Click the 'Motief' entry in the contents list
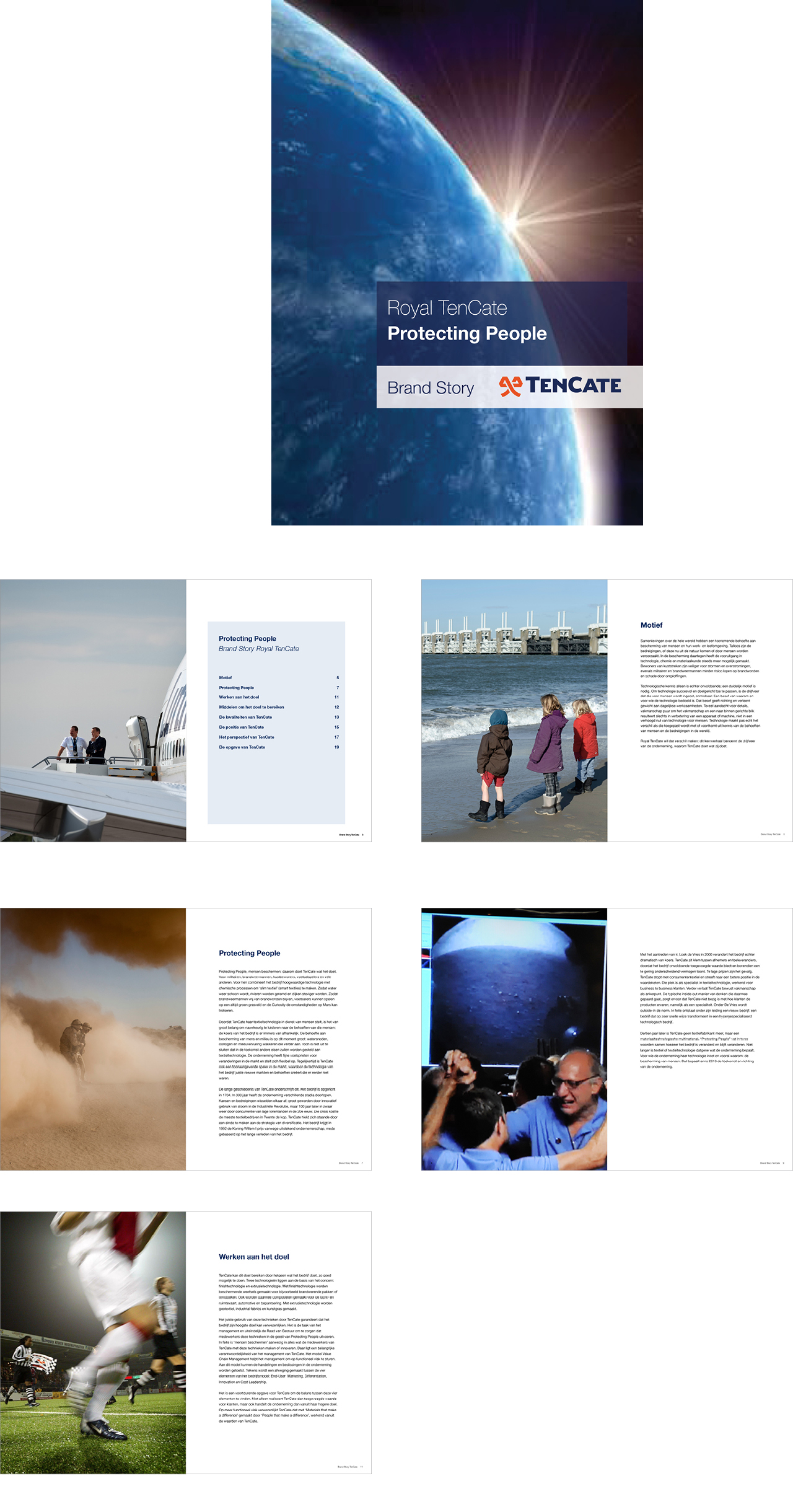The height and width of the screenshot is (1512, 793). (226, 678)
